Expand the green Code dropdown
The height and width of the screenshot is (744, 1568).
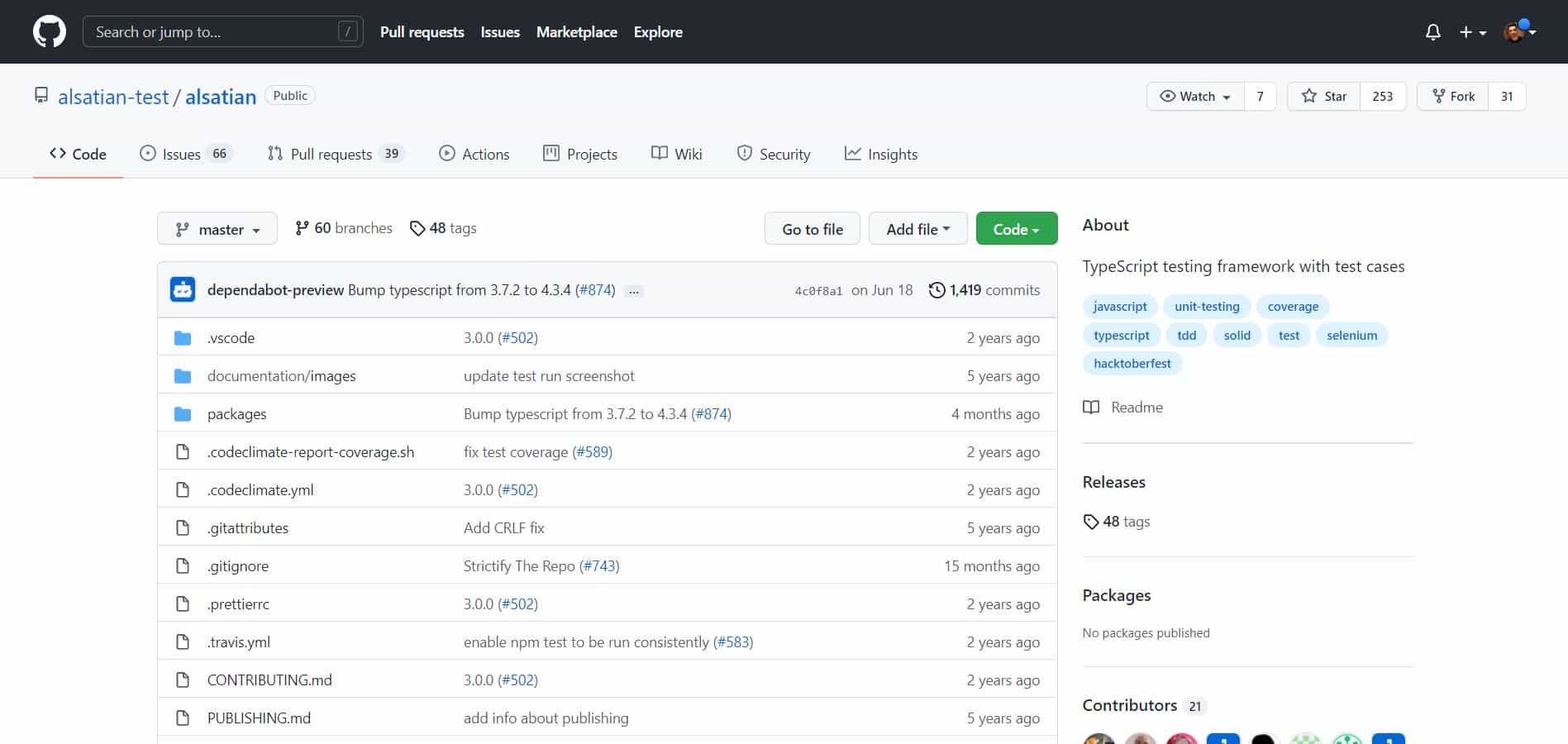1016,229
